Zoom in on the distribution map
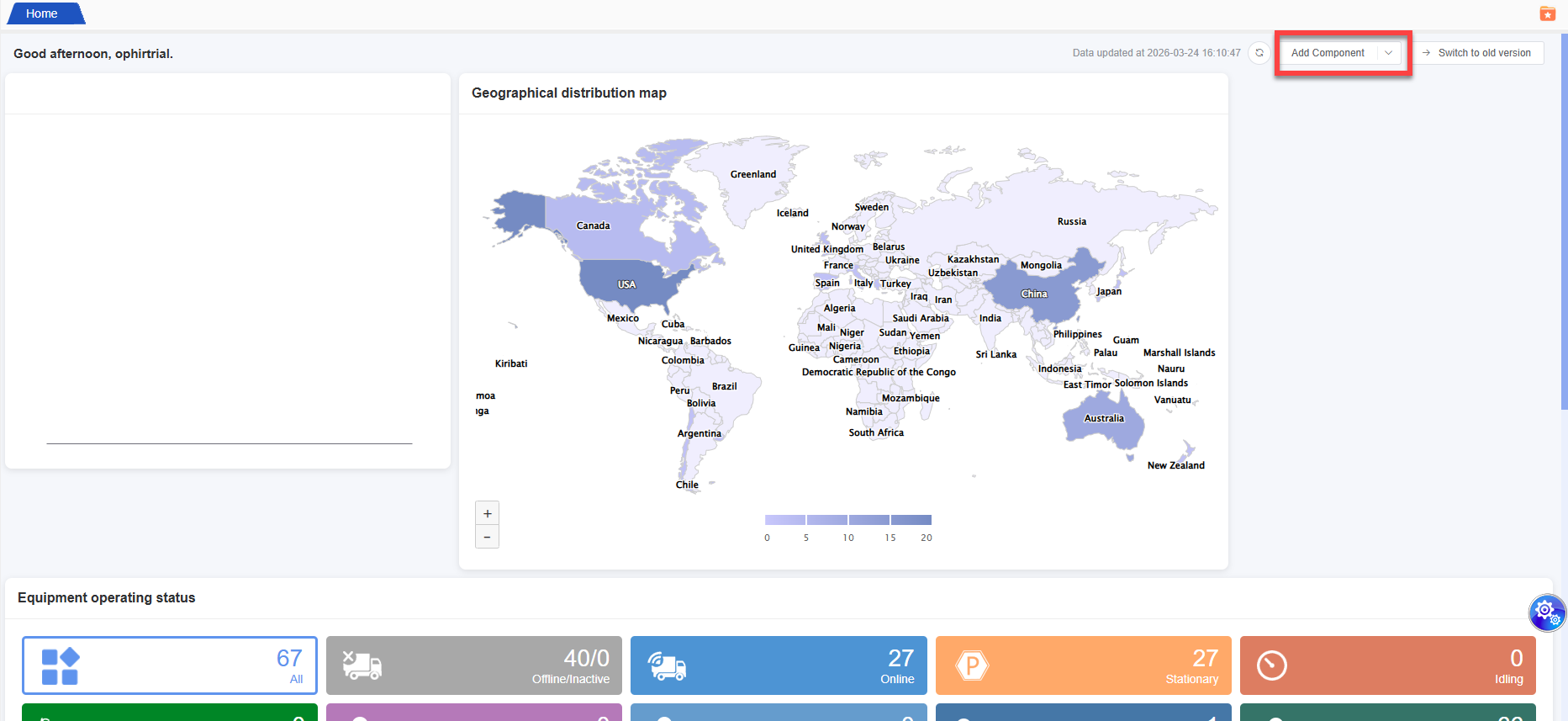1568x721 pixels. point(487,513)
